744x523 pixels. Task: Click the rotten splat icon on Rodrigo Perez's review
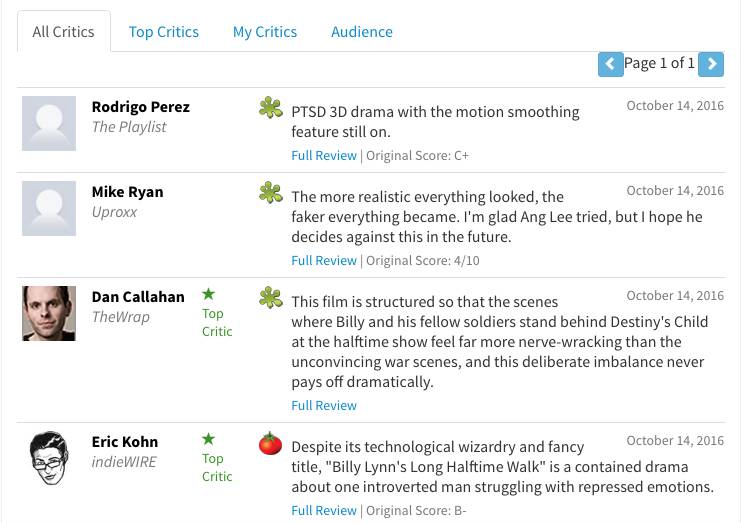(270, 108)
